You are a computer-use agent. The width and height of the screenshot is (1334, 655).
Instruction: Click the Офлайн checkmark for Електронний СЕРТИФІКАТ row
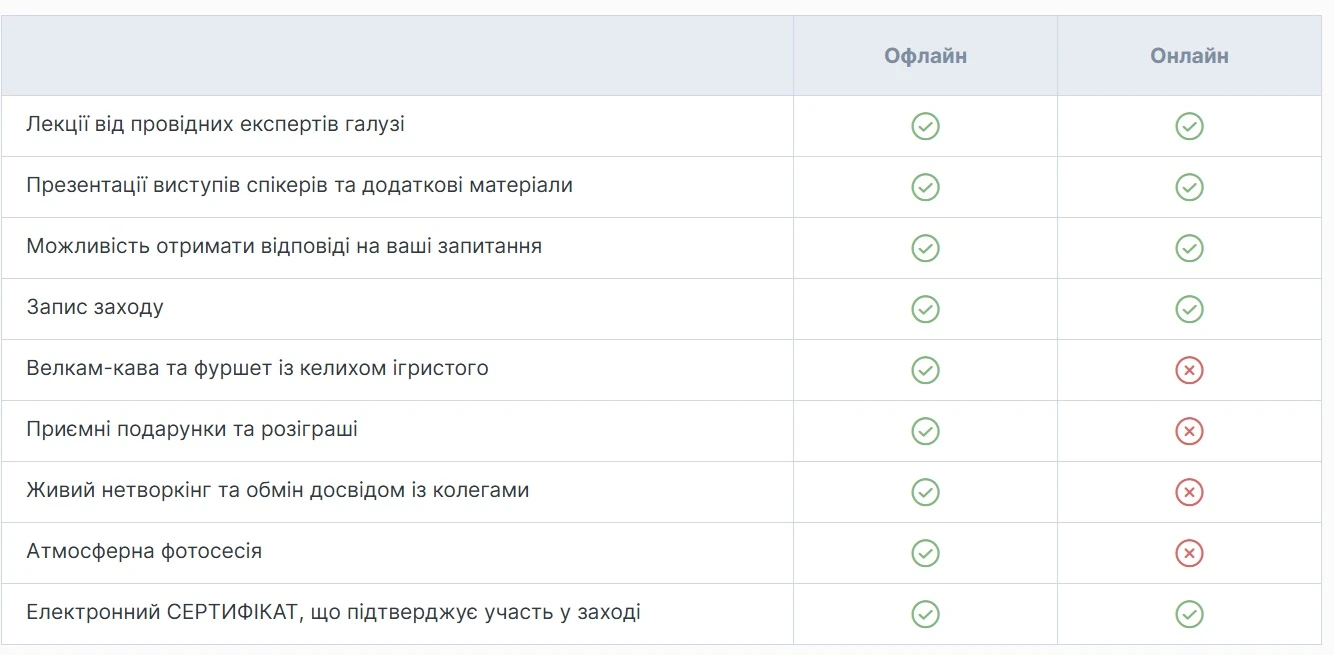click(x=925, y=614)
